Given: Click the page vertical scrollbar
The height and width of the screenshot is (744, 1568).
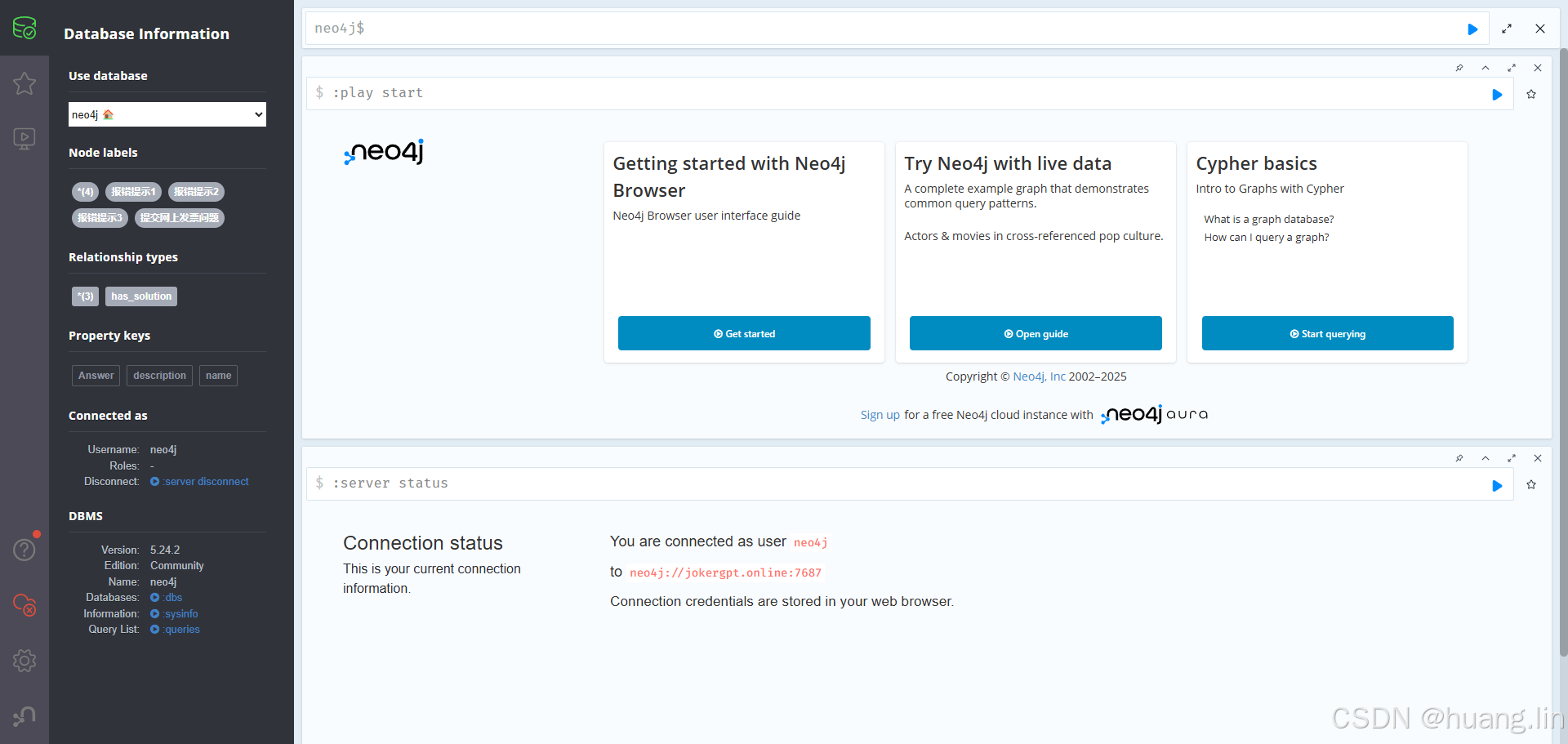Looking at the screenshot, I should click(1563, 351).
